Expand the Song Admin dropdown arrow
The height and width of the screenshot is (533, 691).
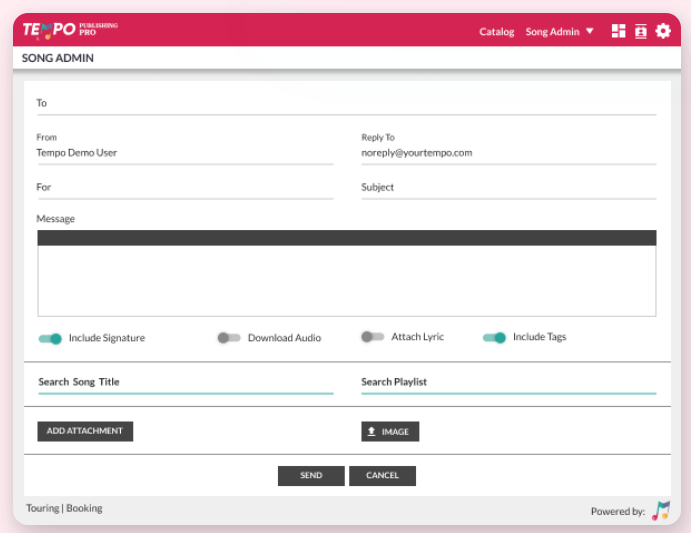590,31
